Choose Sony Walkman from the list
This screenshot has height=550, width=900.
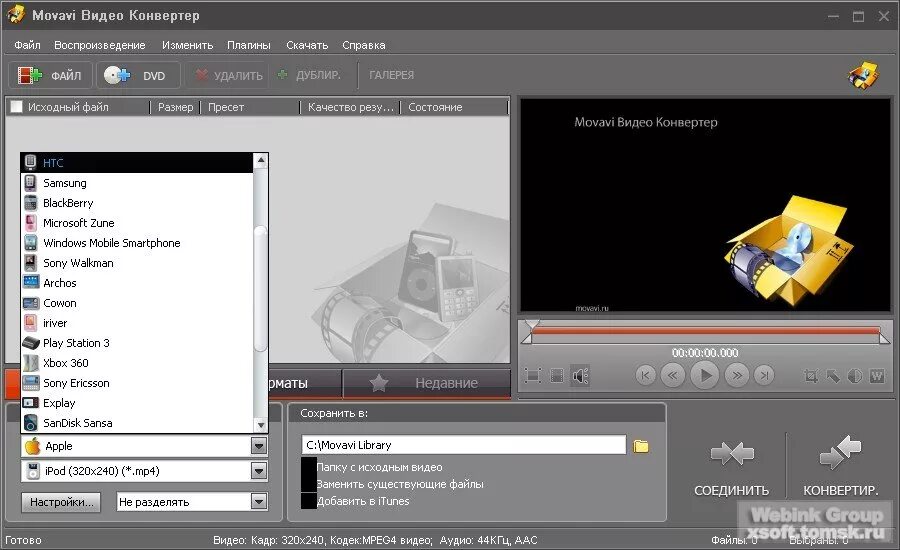pos(137,263)
